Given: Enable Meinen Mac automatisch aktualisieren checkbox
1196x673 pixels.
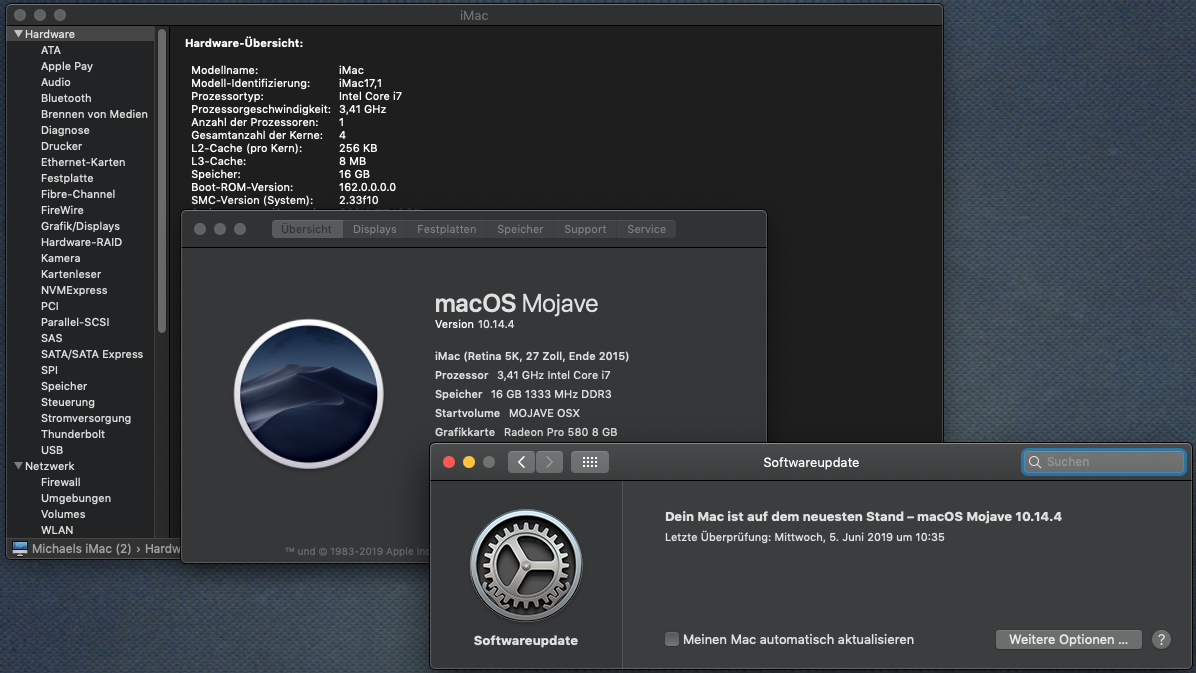Looking at the screenshot, I should point(671,639).
